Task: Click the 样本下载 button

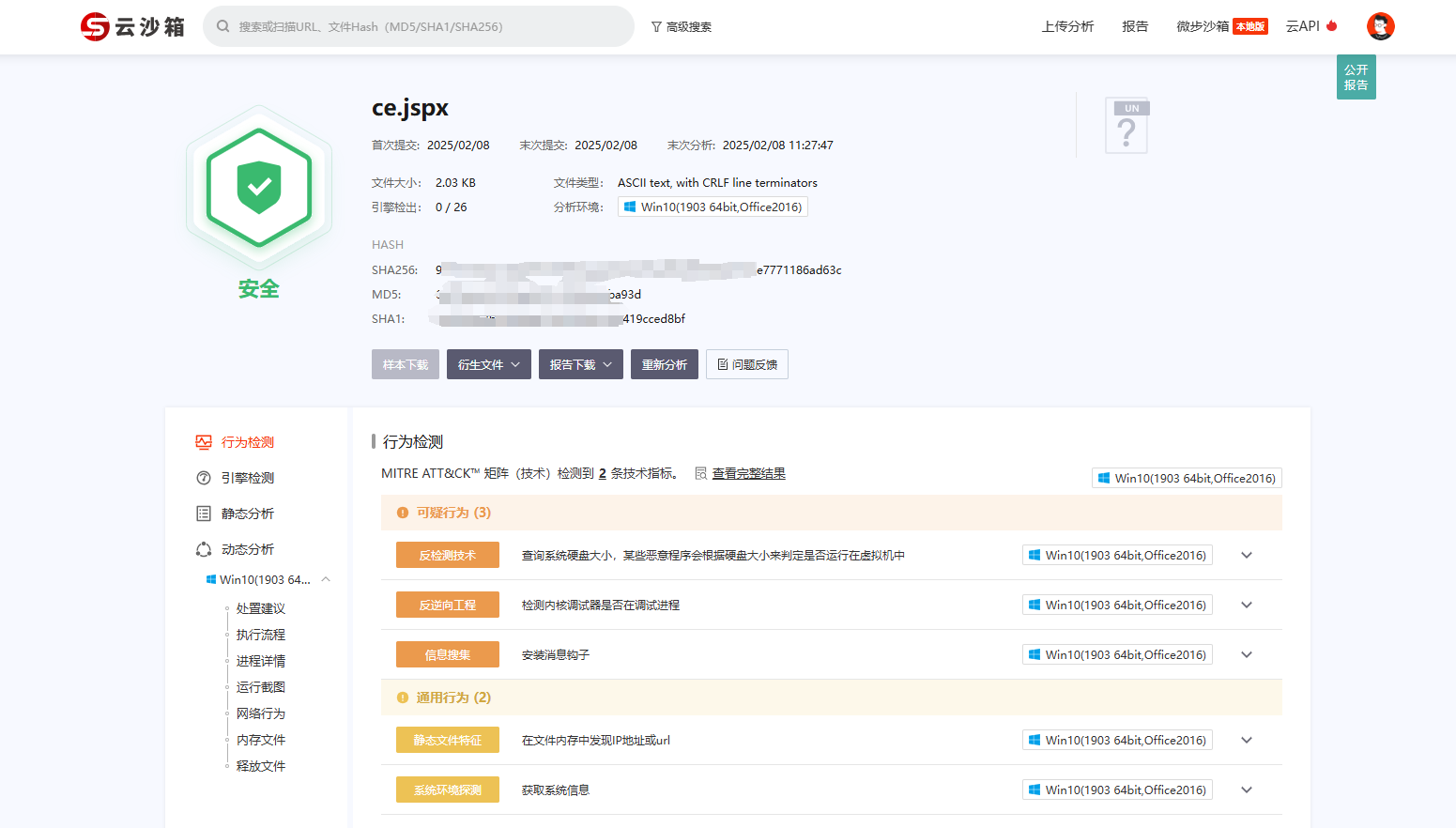Action: click(x=406, y=364)
